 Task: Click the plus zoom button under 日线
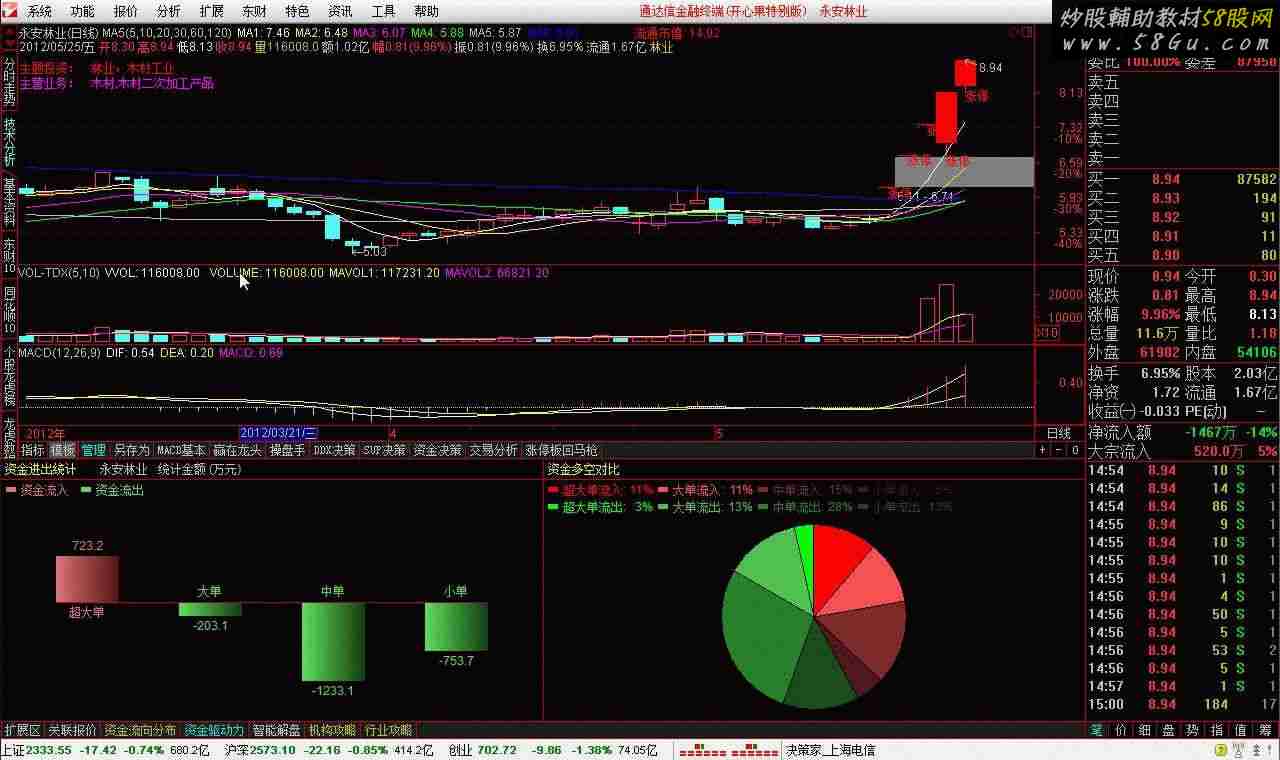click(1043, 450)
